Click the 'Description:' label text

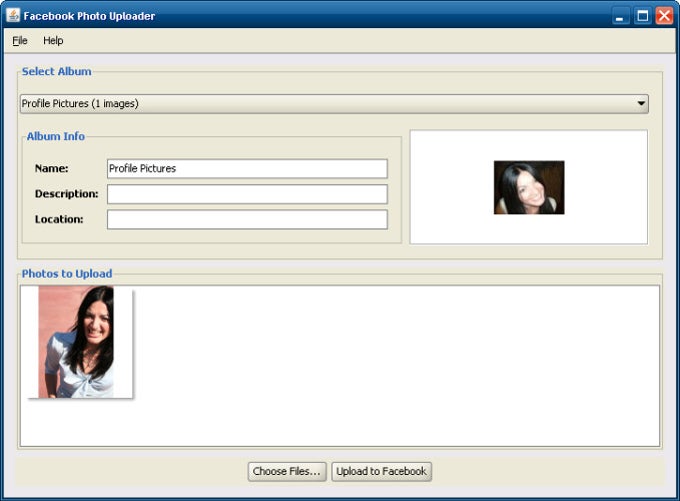pyautogui.click(x=66, y=194)
